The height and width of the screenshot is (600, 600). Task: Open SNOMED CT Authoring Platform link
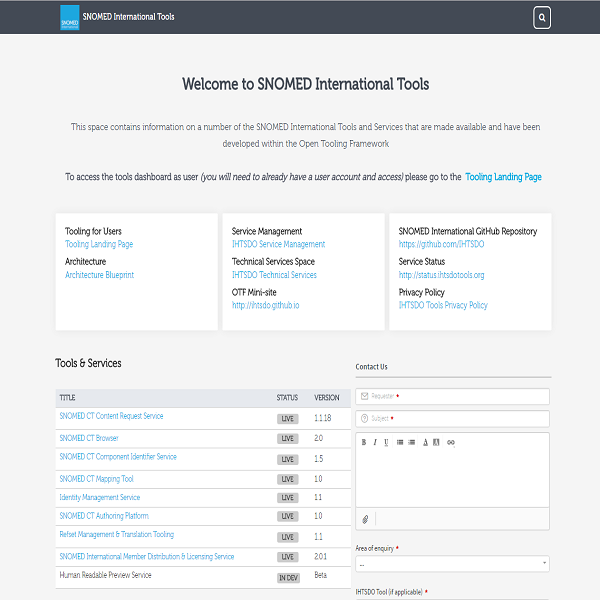[x=104, y=516]
